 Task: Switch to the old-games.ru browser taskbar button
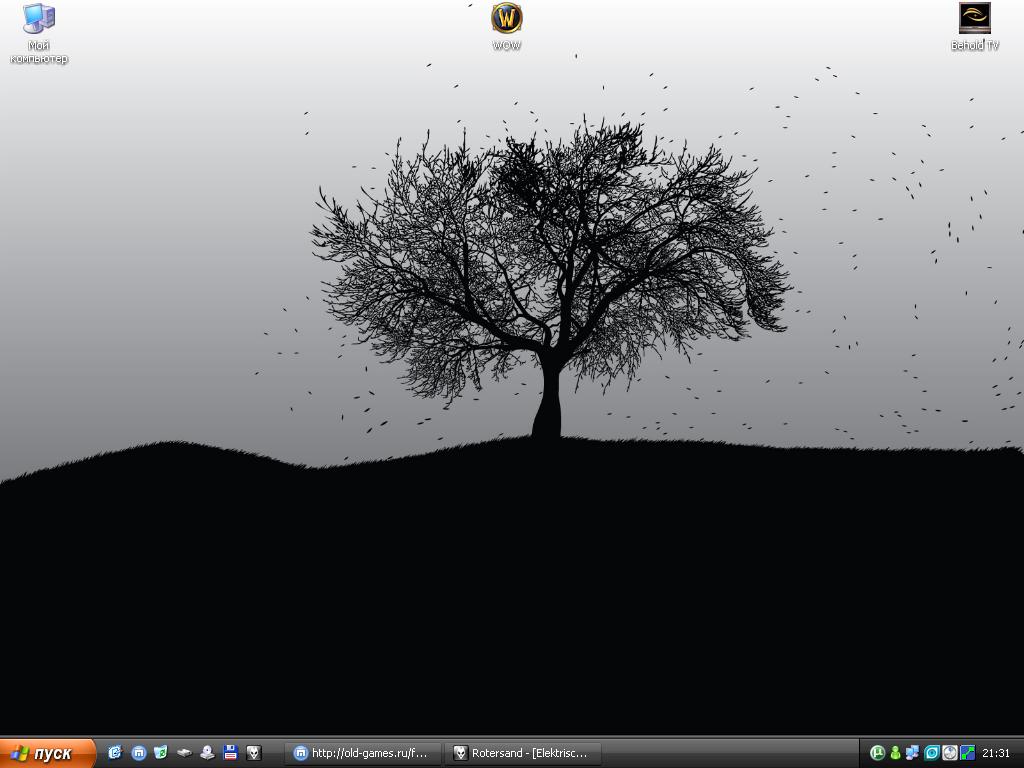363,753
